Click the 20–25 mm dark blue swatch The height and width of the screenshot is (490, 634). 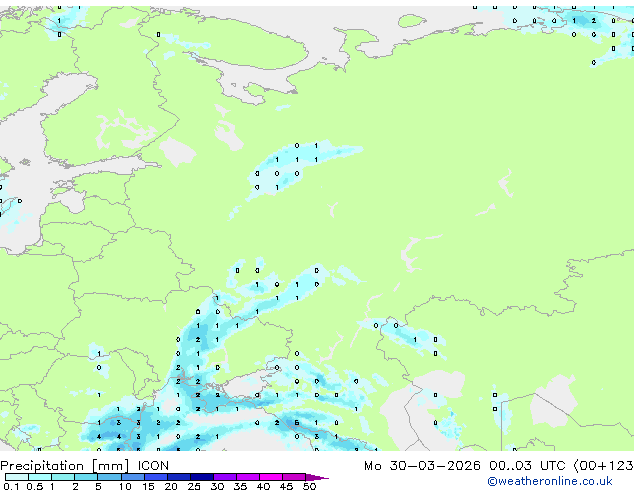pyautogui.click(x=178, y=477)
